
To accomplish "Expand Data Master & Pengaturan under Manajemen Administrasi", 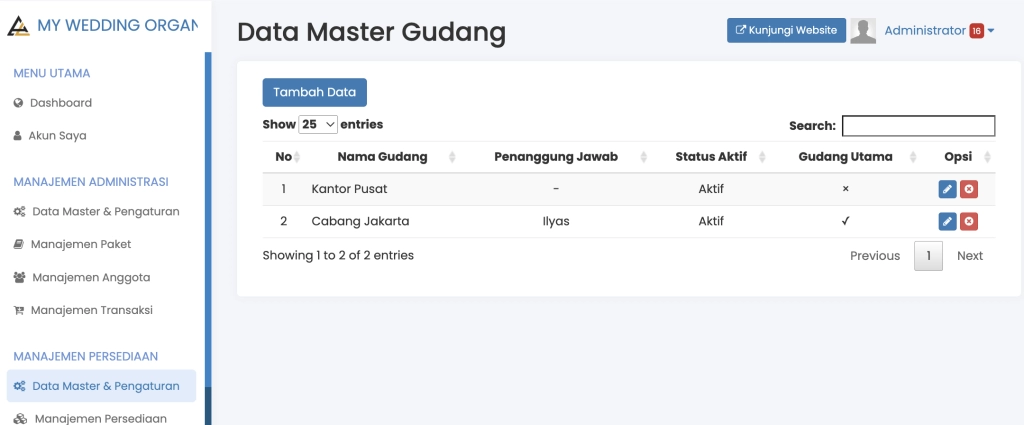I will [105, 212].
